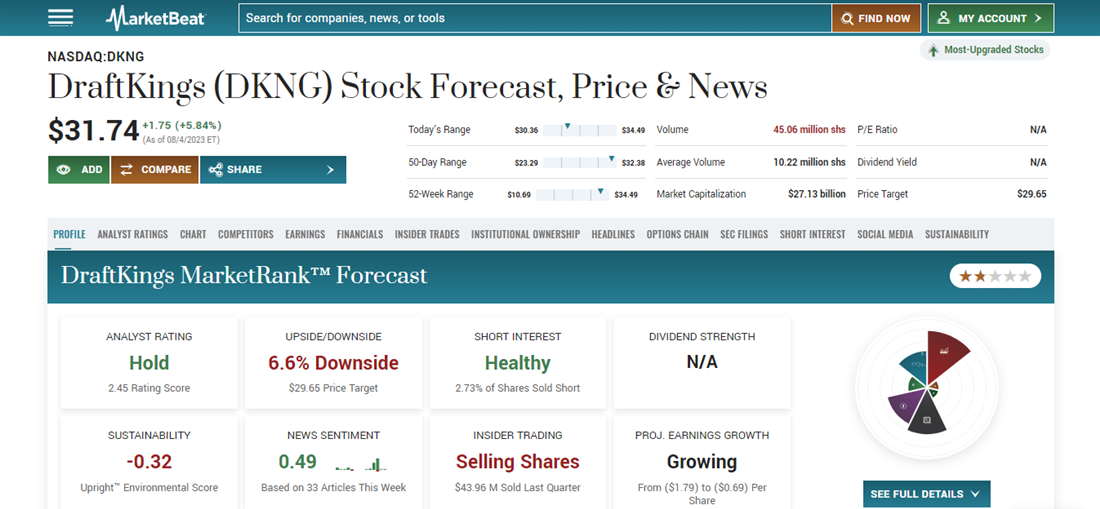1100x509 pixels.
Task: Focus the company search input field
Action: point(535,18)
